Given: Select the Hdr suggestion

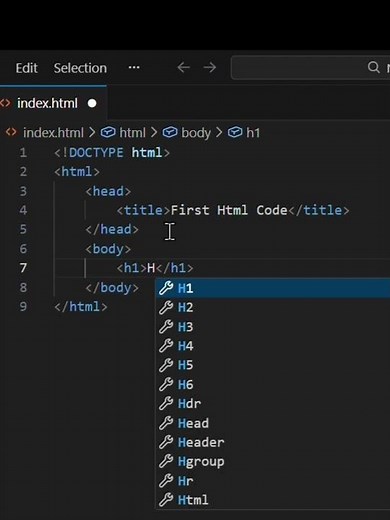Looking at the screenshot, I should click(x=273, y=404).
